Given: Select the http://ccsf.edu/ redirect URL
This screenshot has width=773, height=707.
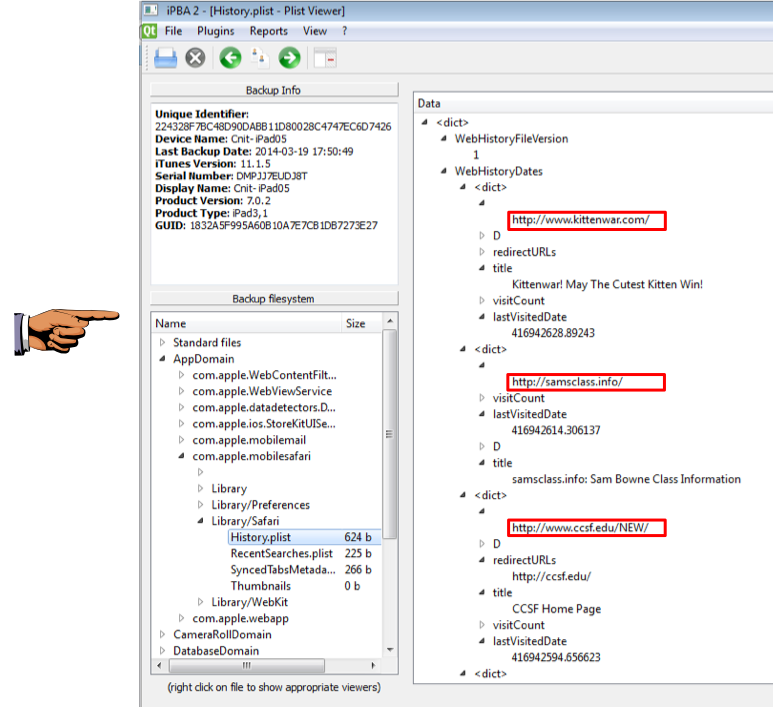Looking at the screenshot, I should click(551, 576).
